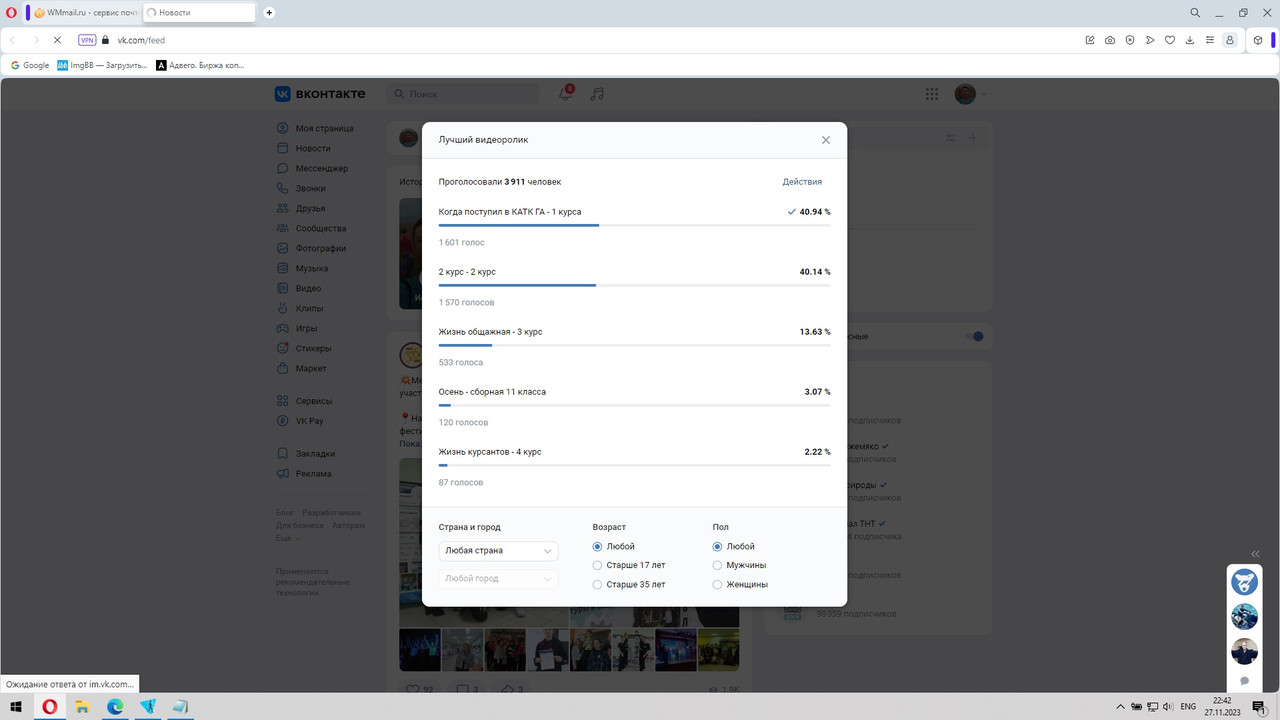Screen dimensions: 1280x720
Task: Open Google bookmark
Action: click(x=30, y=65)
